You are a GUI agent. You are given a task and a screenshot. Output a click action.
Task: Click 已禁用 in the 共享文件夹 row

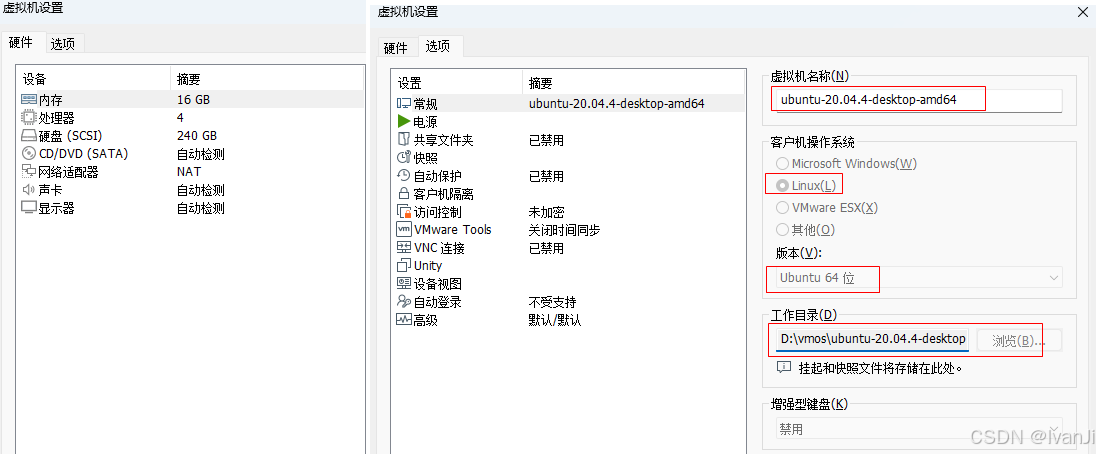pos(546,140)
